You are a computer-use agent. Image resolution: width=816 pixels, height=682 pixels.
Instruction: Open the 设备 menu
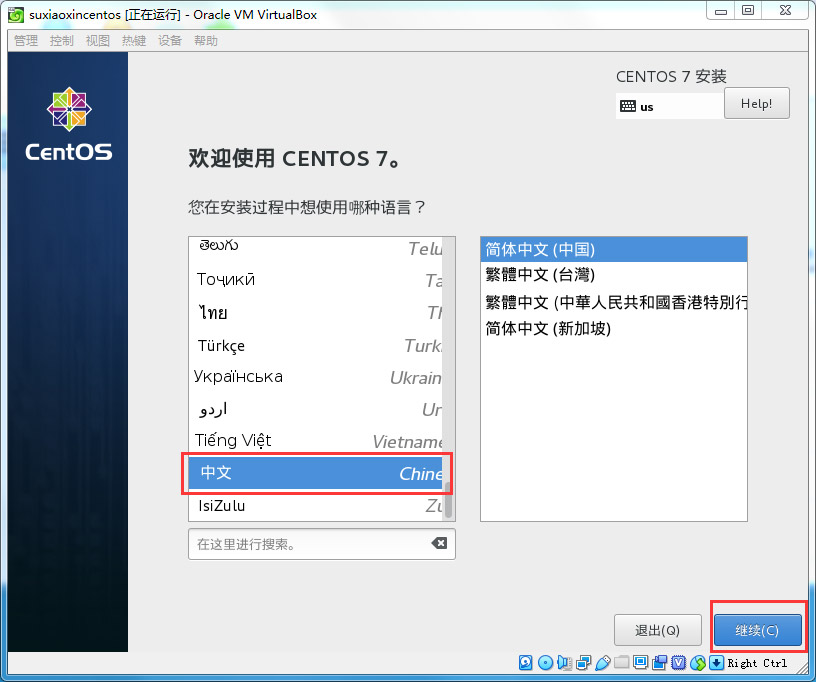click(170, 41)
